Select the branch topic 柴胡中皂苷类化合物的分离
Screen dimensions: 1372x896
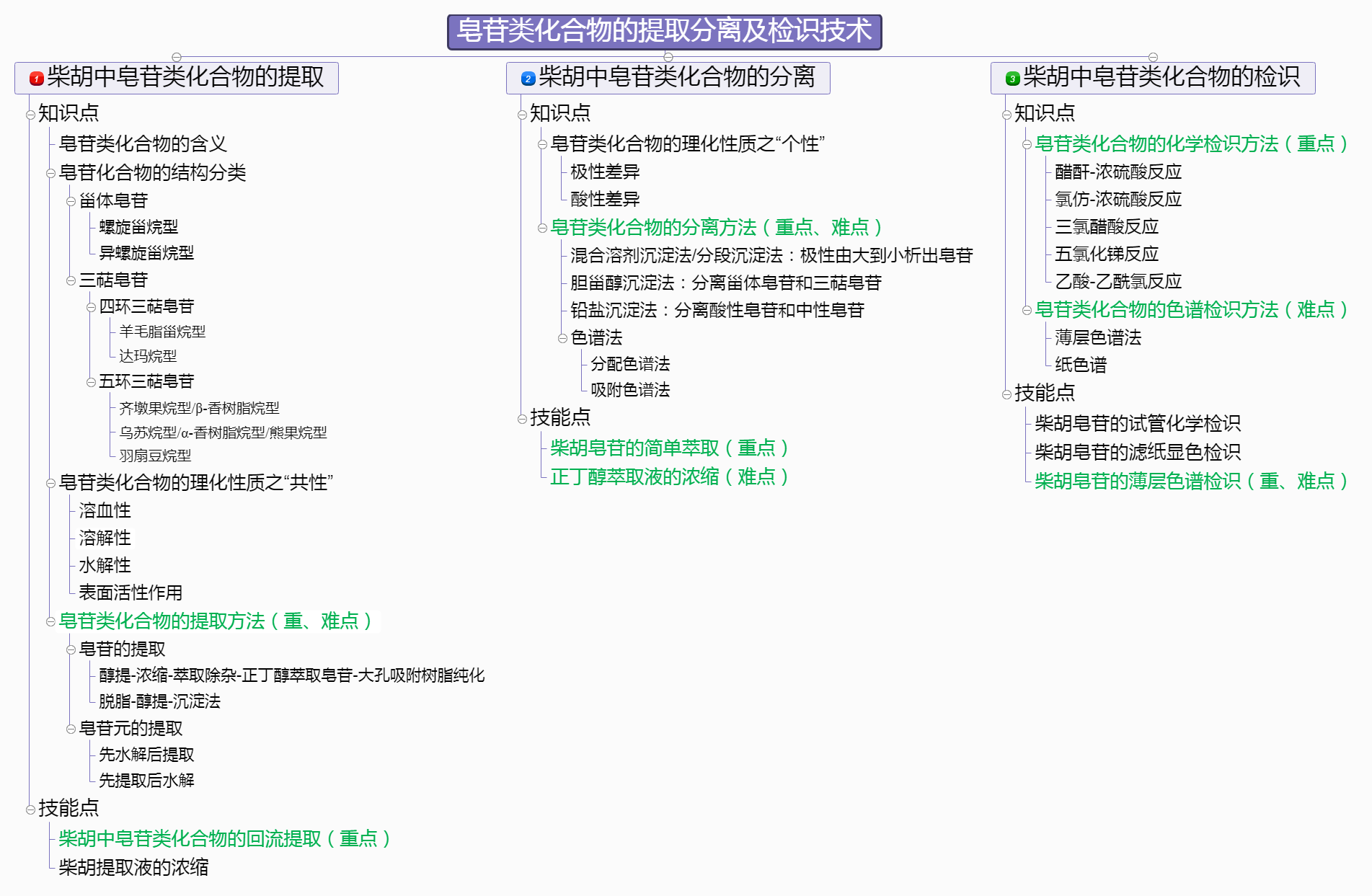tap(668, 77)
